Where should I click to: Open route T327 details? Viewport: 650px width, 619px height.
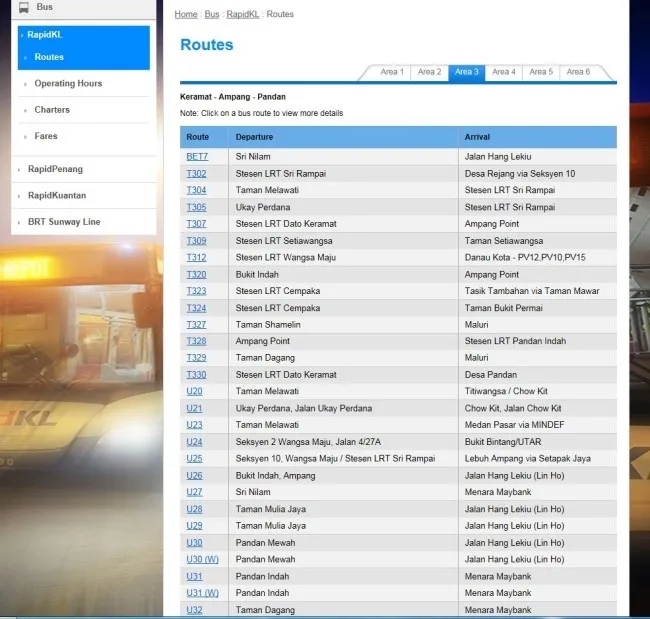coord(196,325)
